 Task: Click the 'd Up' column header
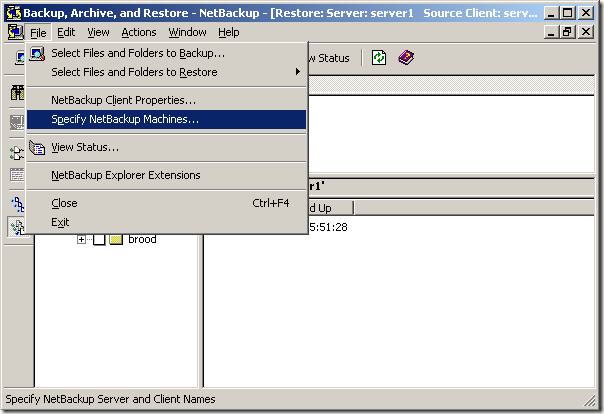331,208
